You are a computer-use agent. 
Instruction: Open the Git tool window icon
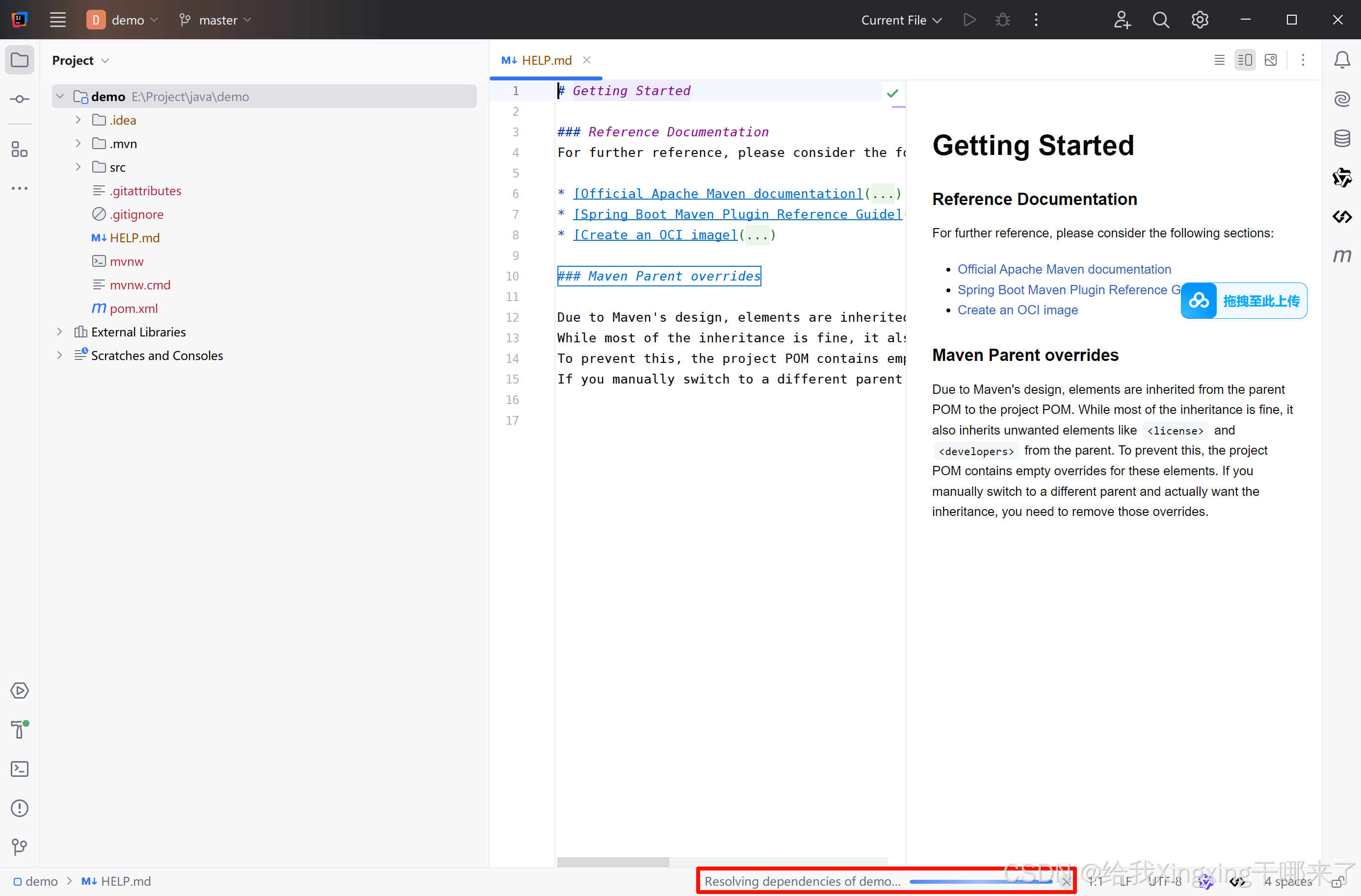[20, 847]
